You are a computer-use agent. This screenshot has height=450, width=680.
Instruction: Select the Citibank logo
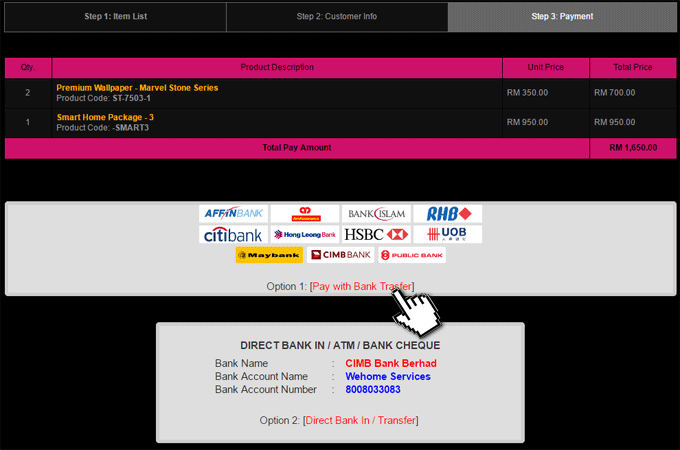click(x=233, y=235)
